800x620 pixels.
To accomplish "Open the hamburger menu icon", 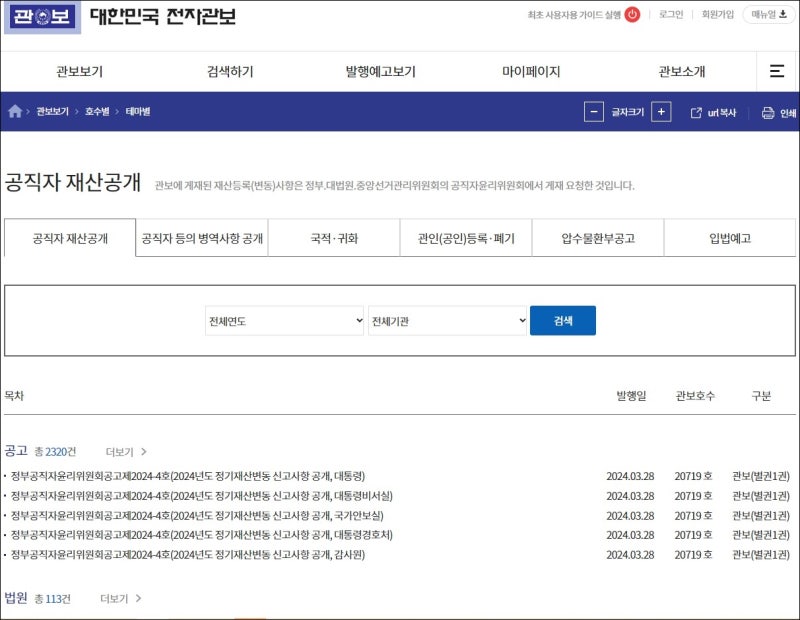I will 777,71.
